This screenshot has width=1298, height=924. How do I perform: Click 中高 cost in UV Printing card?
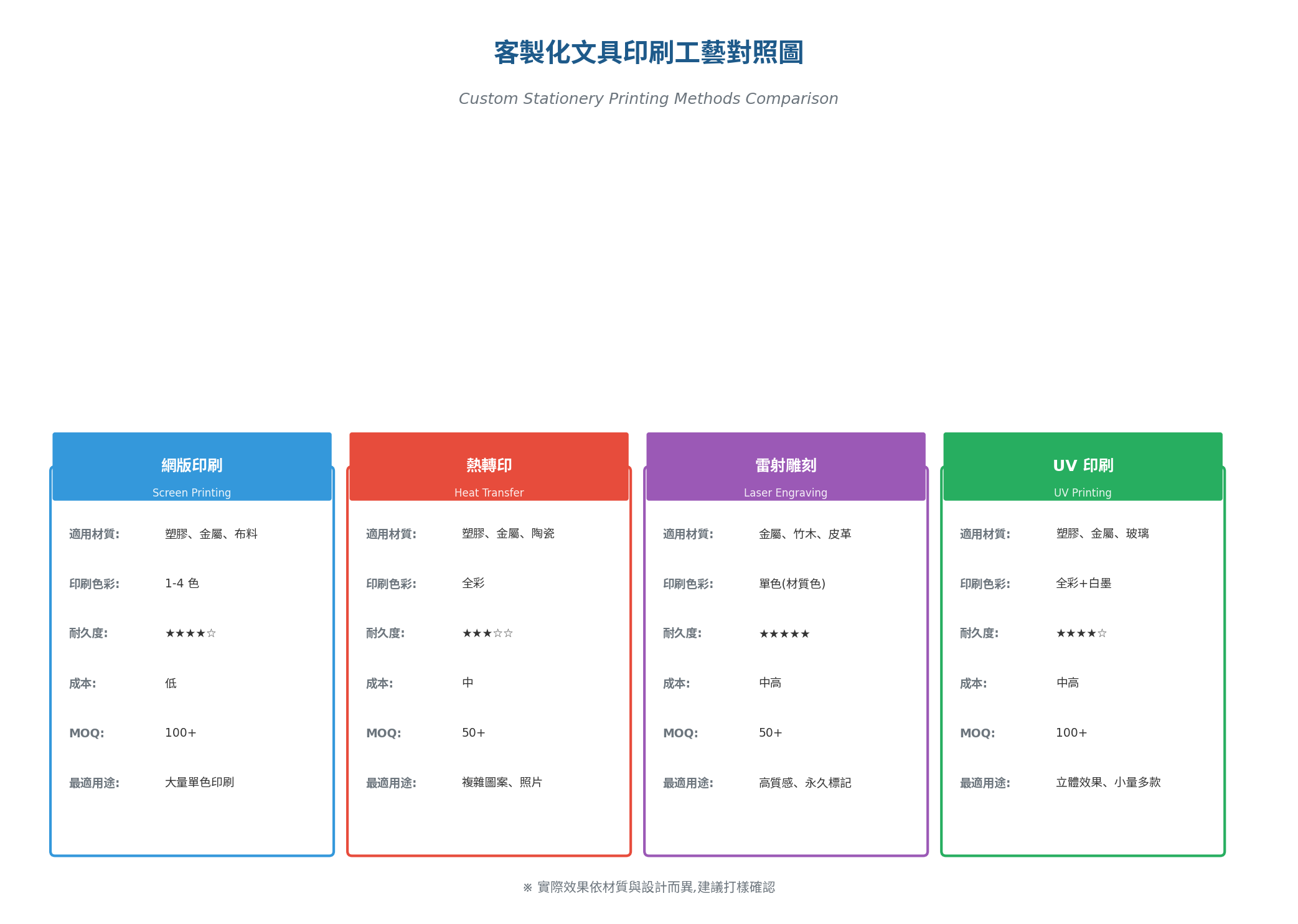pyautogui.click(x=1067, y=683)
